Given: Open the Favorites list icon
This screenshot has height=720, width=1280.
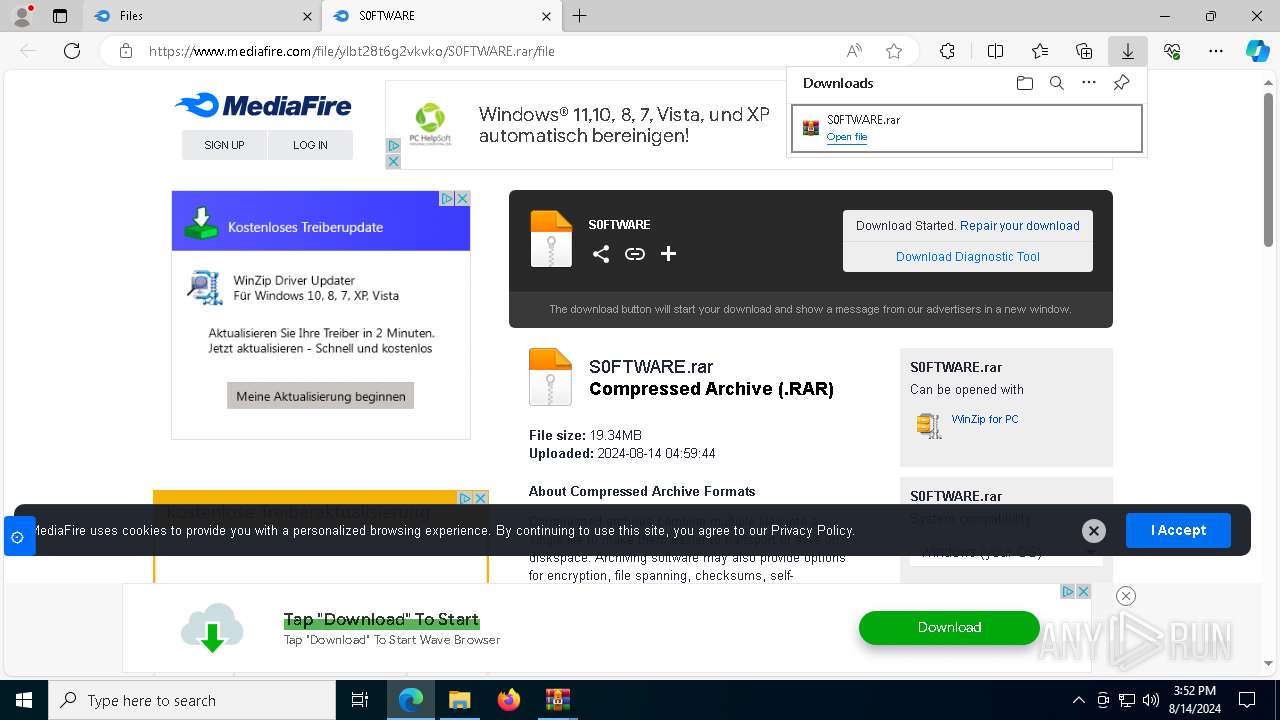Looking at the screenshot, I should click(1040, 51).
